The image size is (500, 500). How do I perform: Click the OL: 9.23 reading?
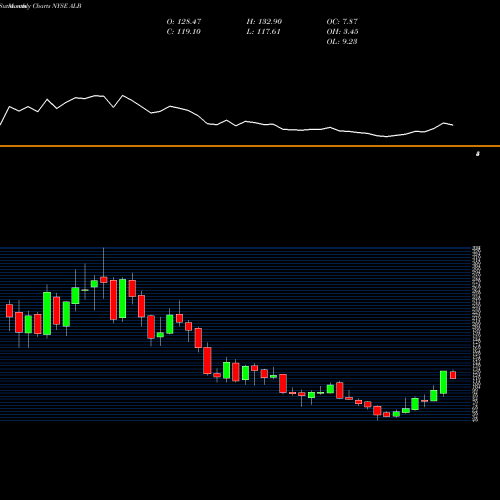(342, 42)
